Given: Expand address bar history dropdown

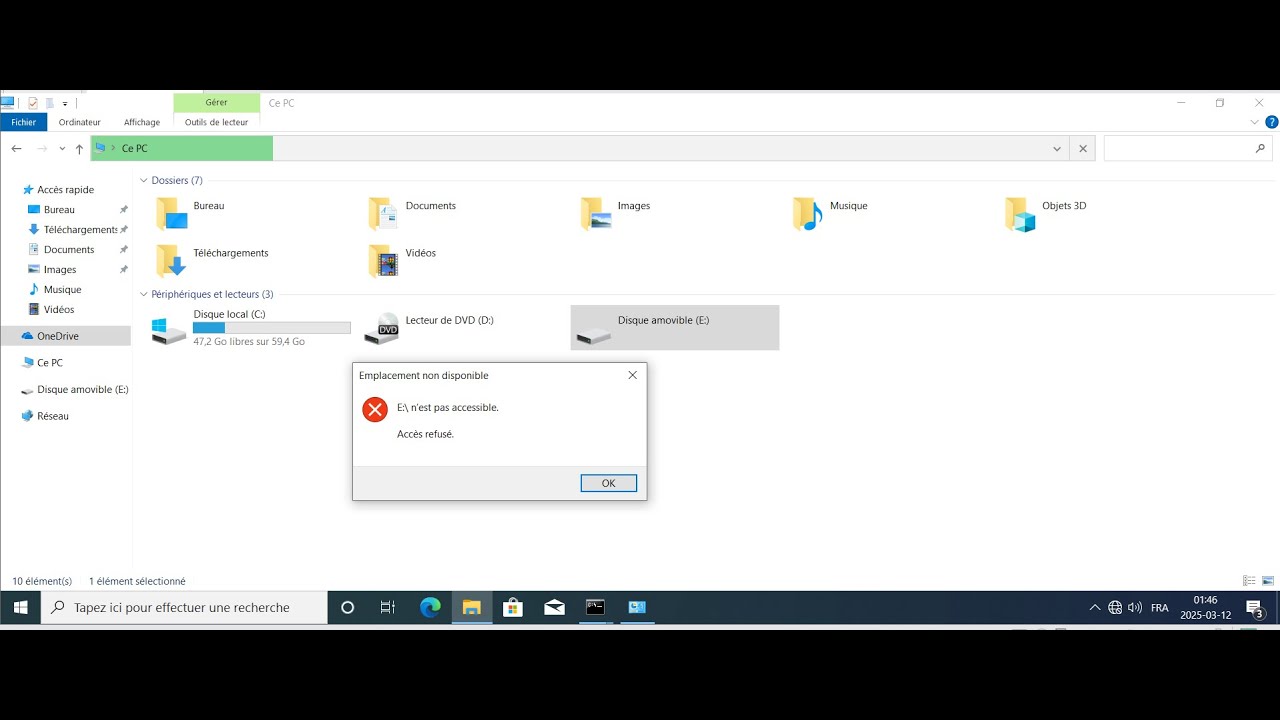Looking at the screenshot, I should click(1057, 148).
